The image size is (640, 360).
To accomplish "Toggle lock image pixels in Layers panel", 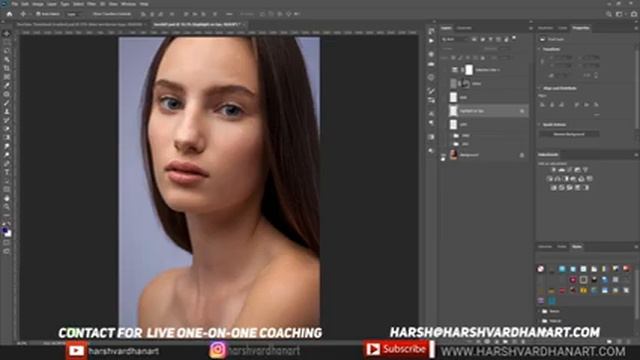I will point(460,58).
